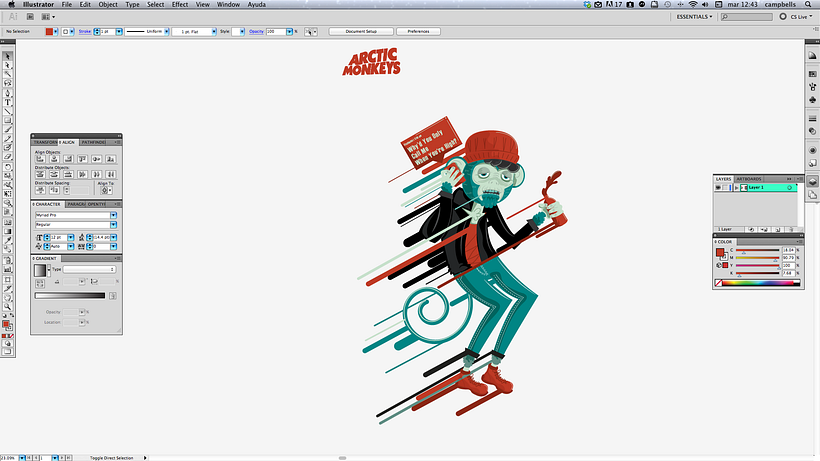Screen dimensions: 820x461
Task: Expand Layer 1 disclosure triangle
Action: pos(736,188)
